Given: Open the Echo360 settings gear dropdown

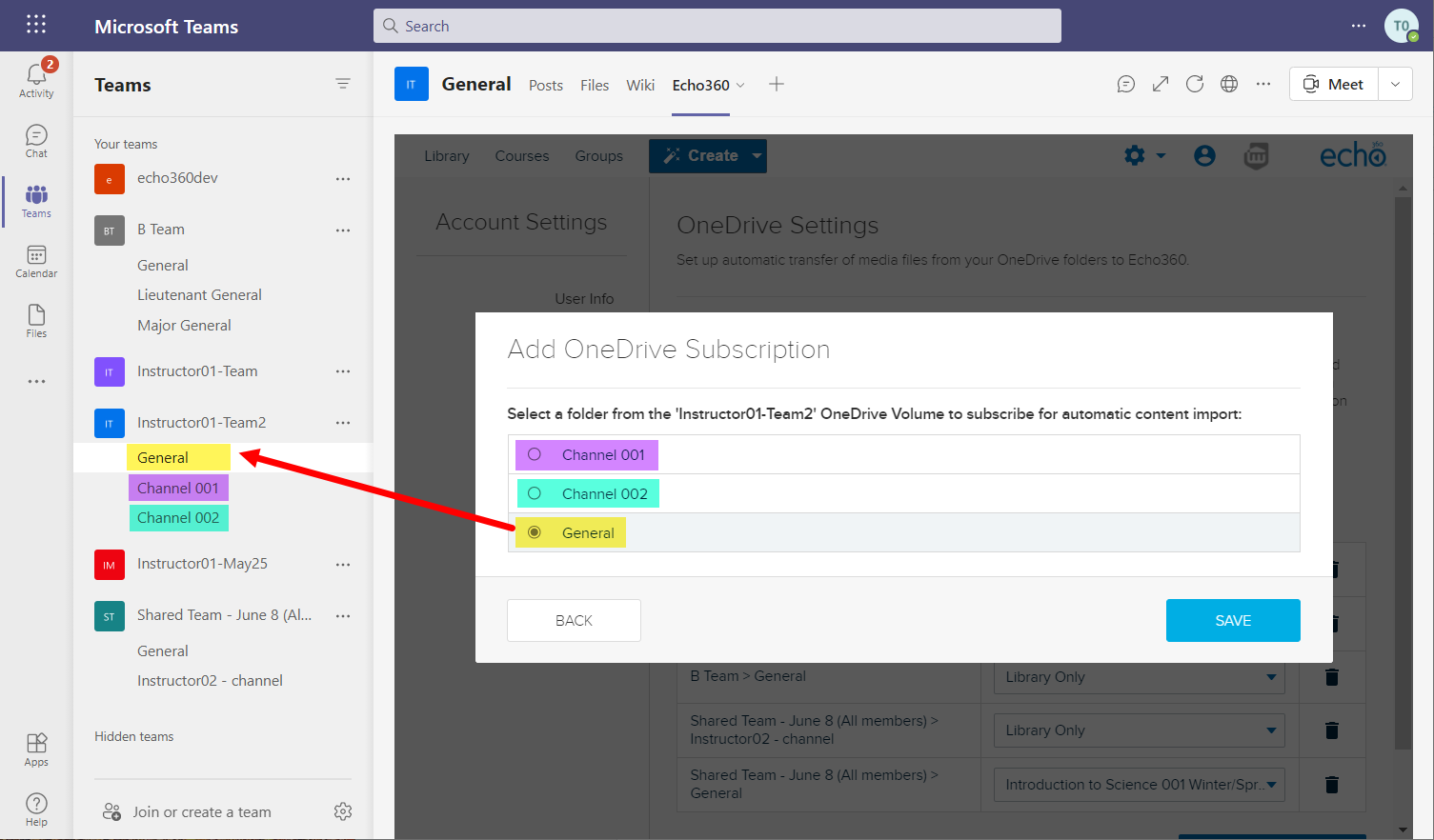Looking at the screenshot, I should coord(1144,155).
